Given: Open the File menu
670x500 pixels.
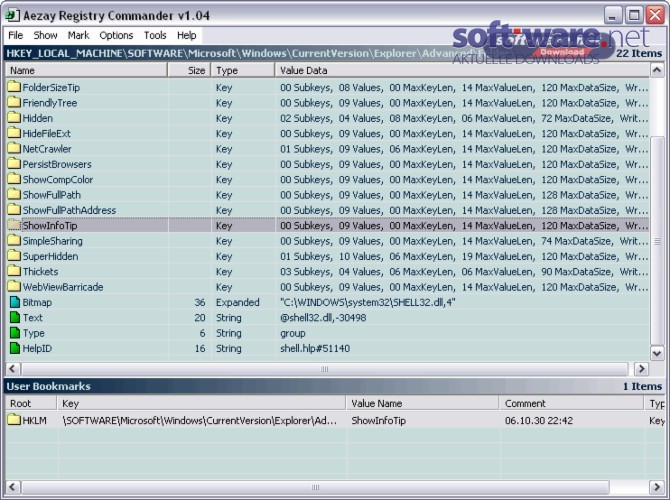Looking at the screenshot, I should 15,35.
